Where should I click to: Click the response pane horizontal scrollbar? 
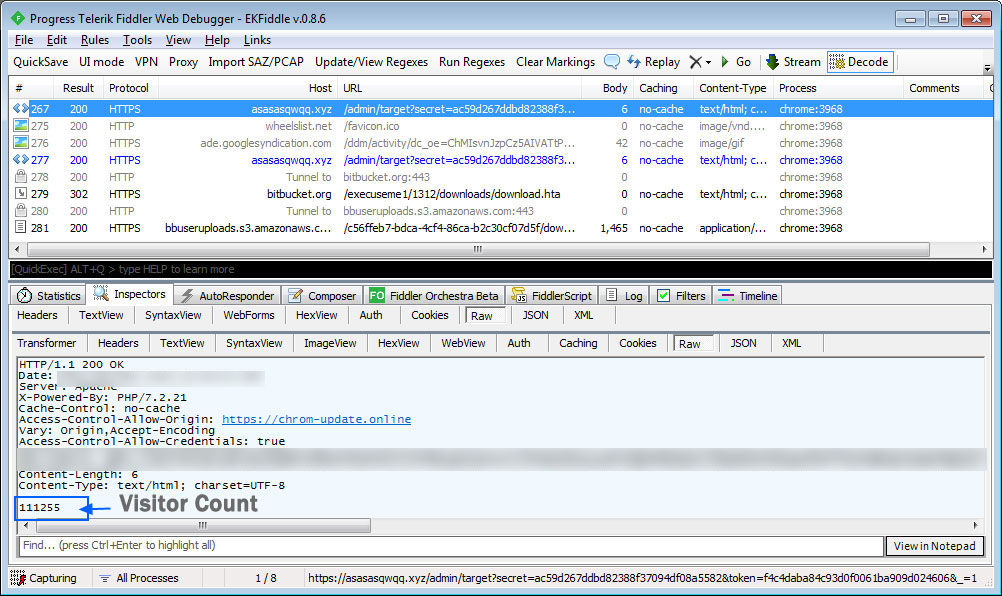[200, 526]
